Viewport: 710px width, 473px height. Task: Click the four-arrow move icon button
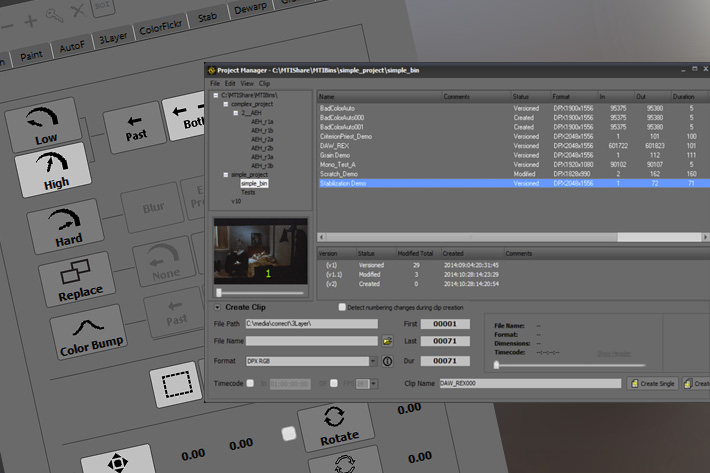[118, 462]
